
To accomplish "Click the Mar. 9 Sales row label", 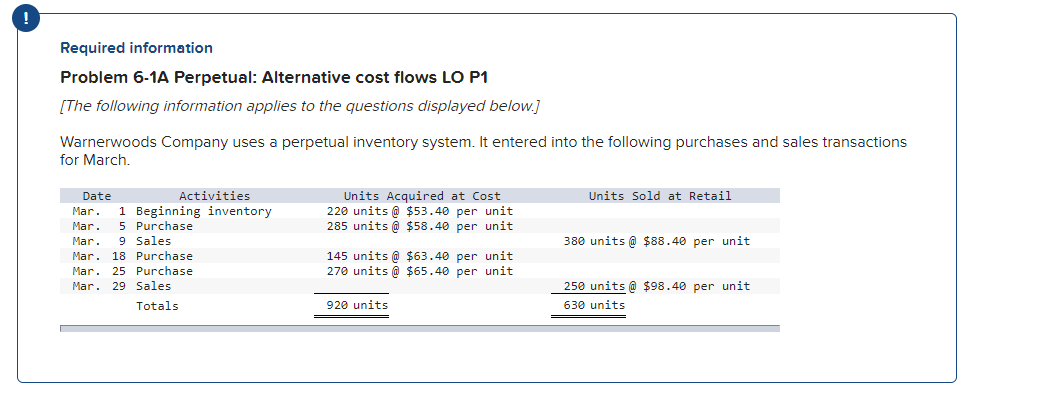I will [x=153, y=241].
